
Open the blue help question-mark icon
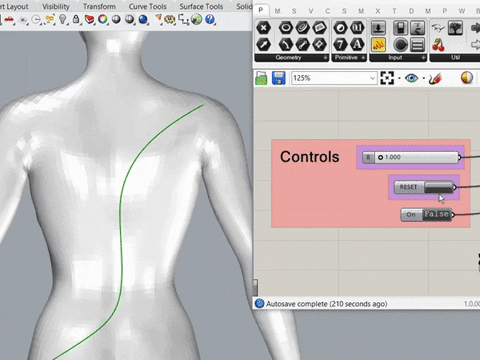coord(210,19)
